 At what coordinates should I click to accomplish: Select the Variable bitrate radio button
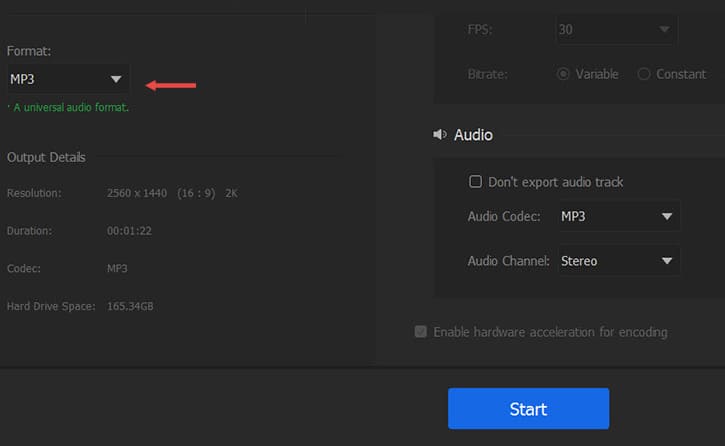563,74
